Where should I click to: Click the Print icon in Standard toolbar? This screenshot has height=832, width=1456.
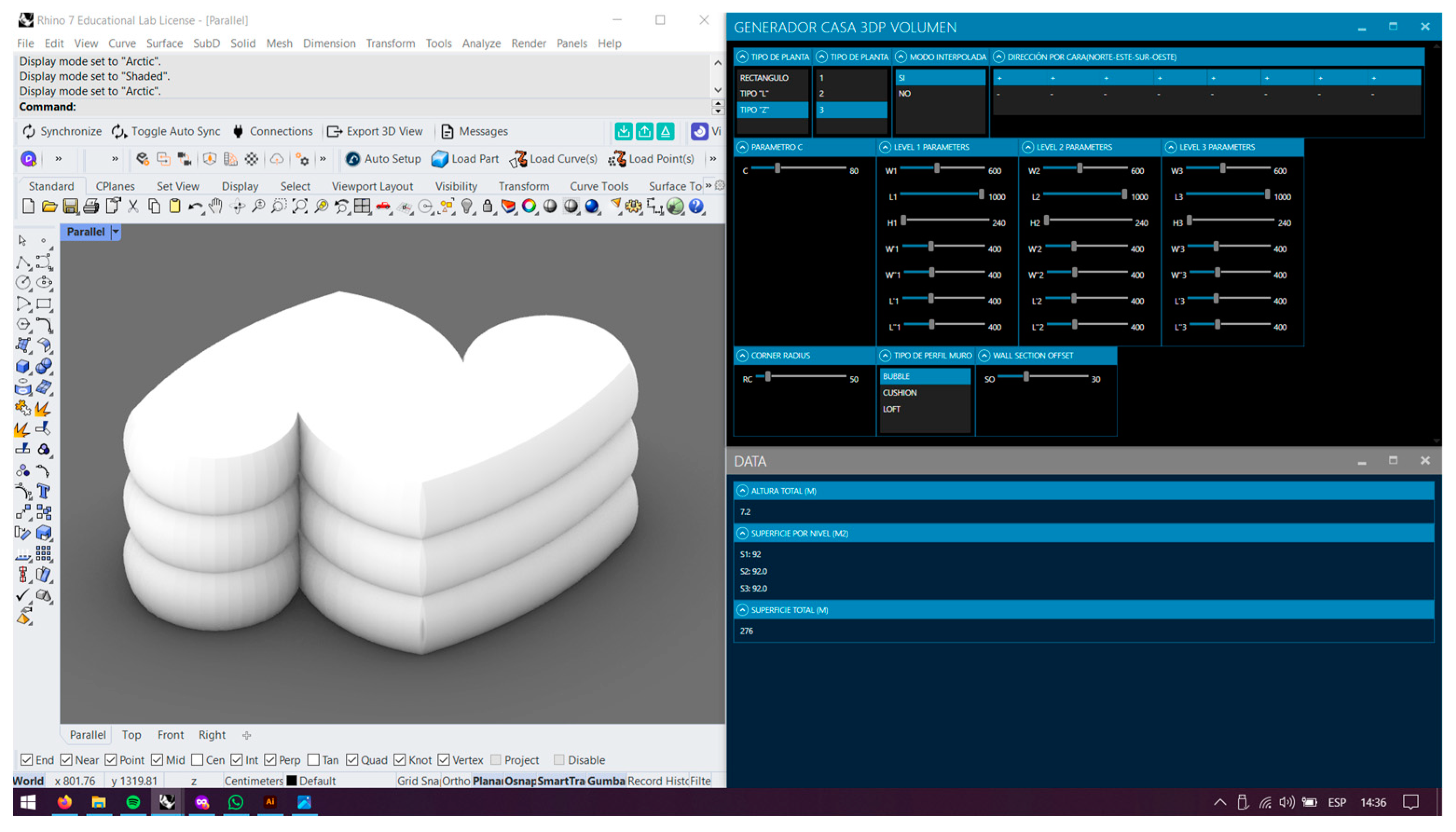tap(91, 206)
